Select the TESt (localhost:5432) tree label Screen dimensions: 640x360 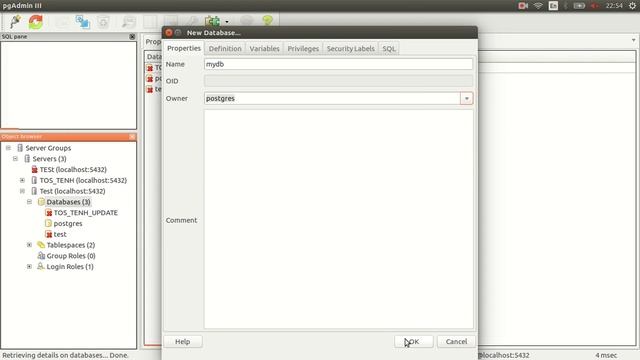[x=73, y=169]
